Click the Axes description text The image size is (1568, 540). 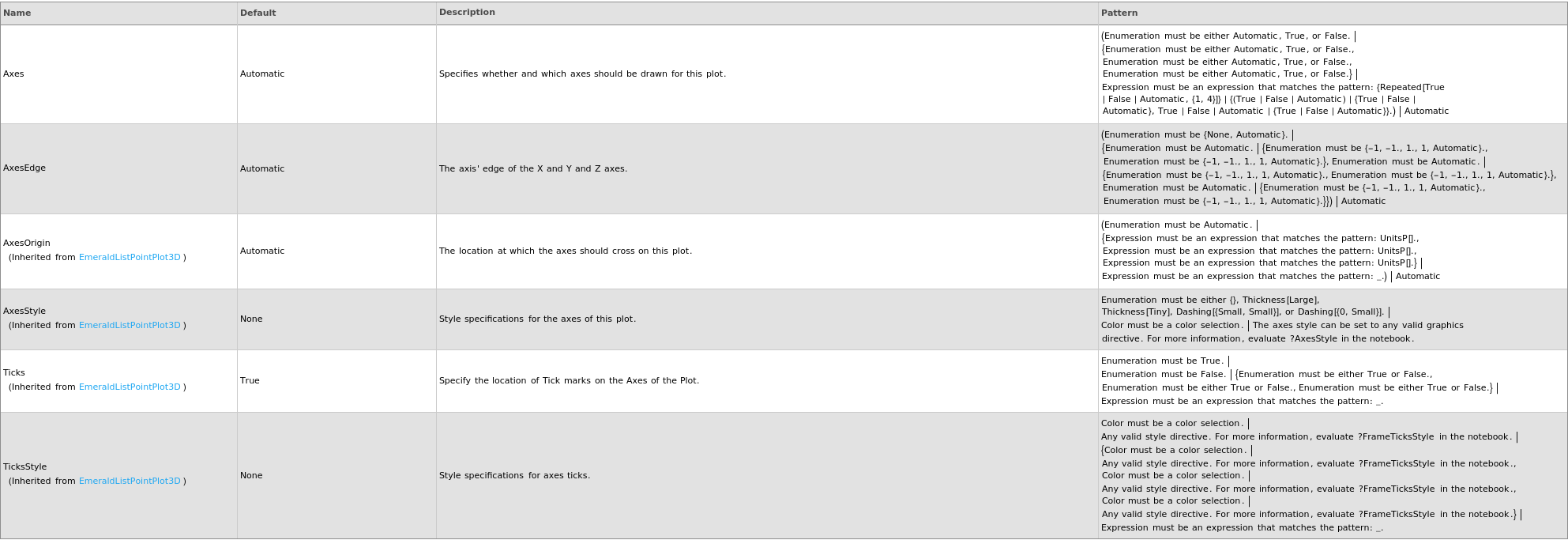582,74
